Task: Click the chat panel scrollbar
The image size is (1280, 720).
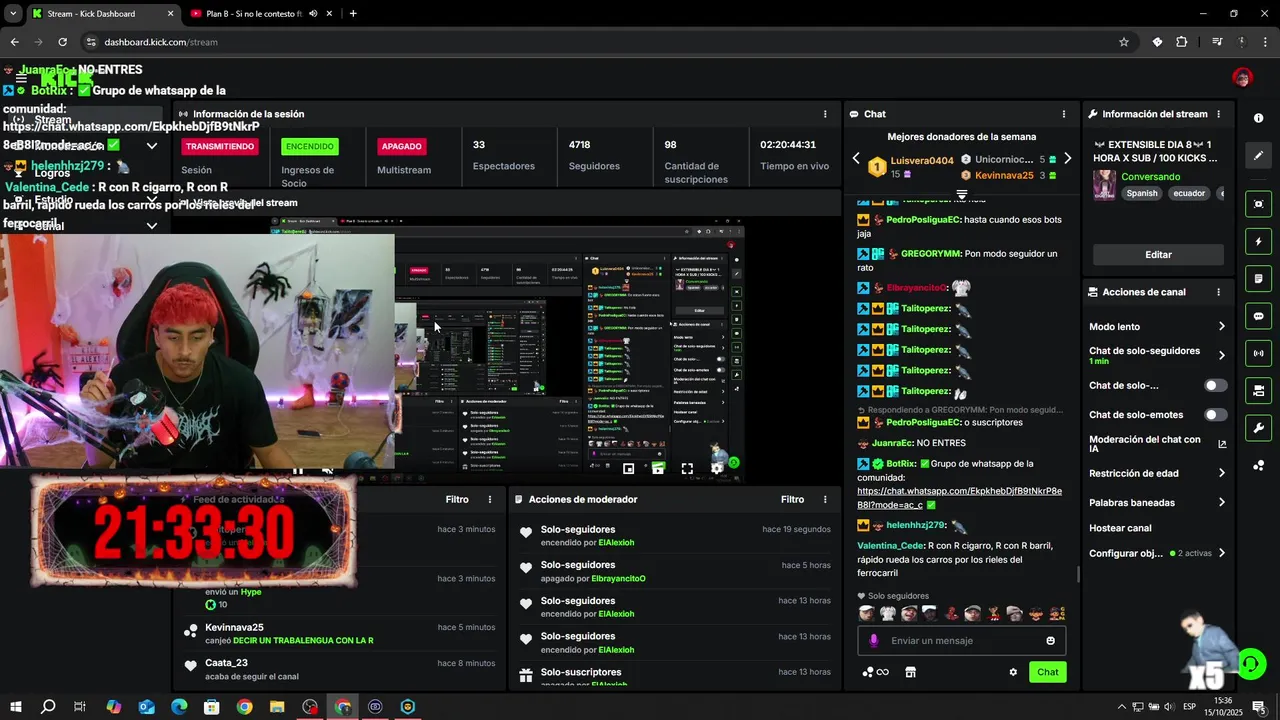Action: (1077, 574)
